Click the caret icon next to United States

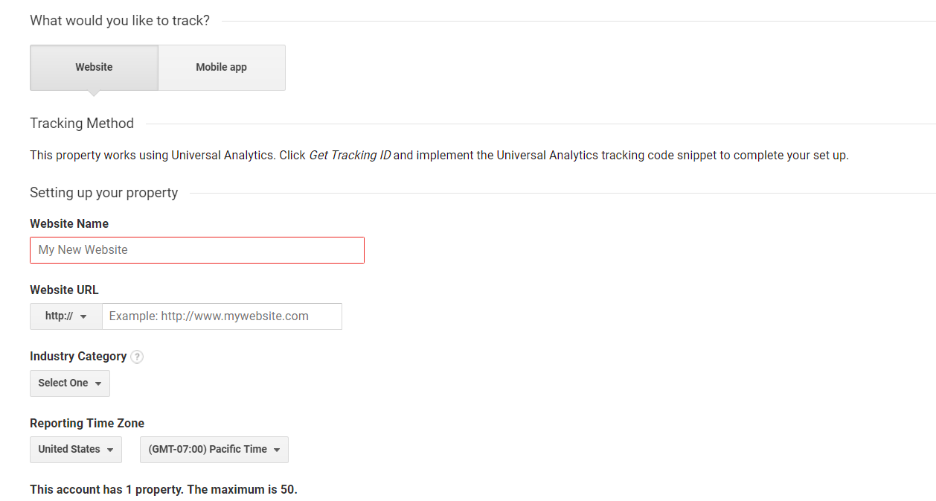point(110,450)
